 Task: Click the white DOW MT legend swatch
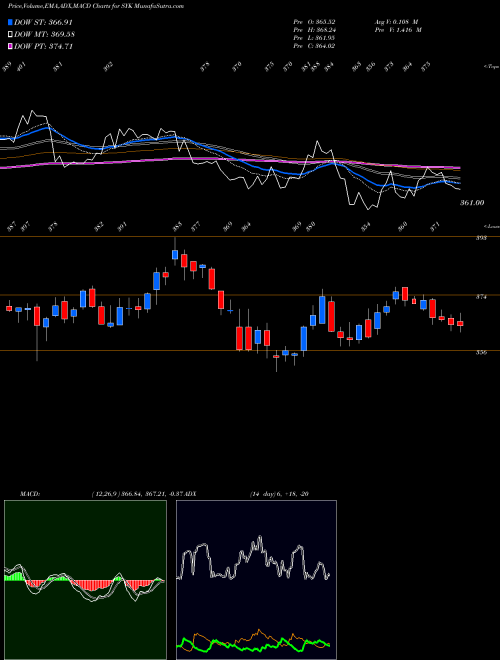click(x=10, y=35)
